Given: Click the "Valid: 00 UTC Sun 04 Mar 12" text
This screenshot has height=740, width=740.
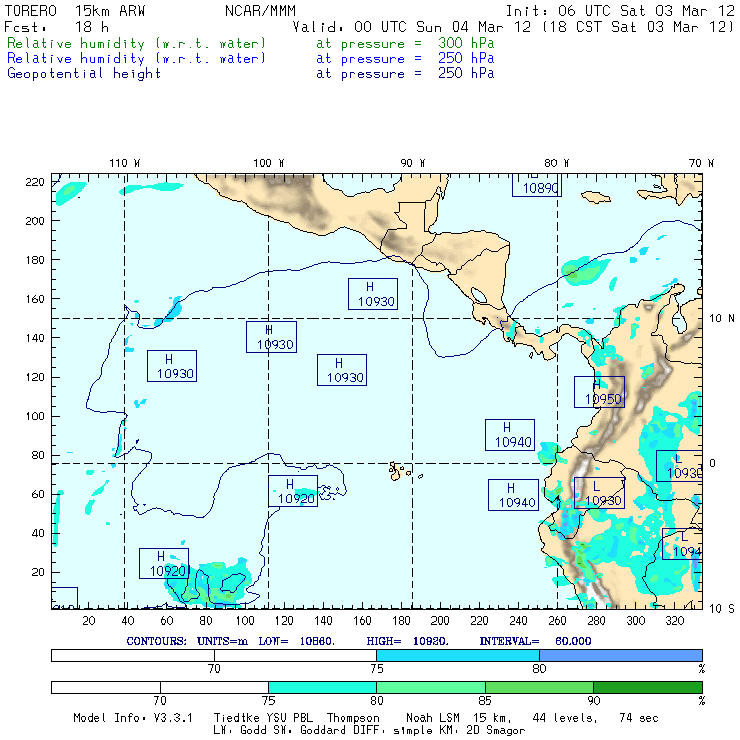Looking at the screenshot, I should (x=412, y=27).
